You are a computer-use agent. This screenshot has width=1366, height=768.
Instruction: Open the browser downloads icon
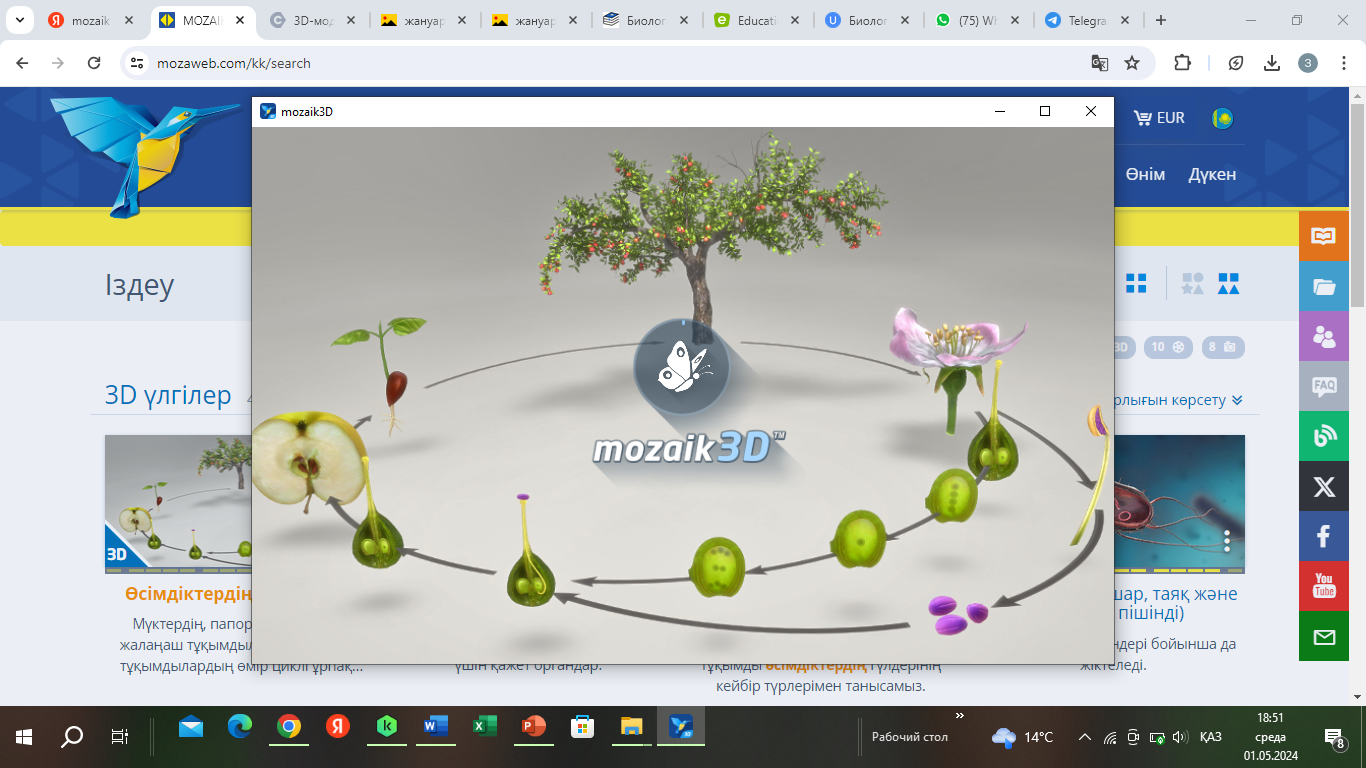tap(1272, 63)
